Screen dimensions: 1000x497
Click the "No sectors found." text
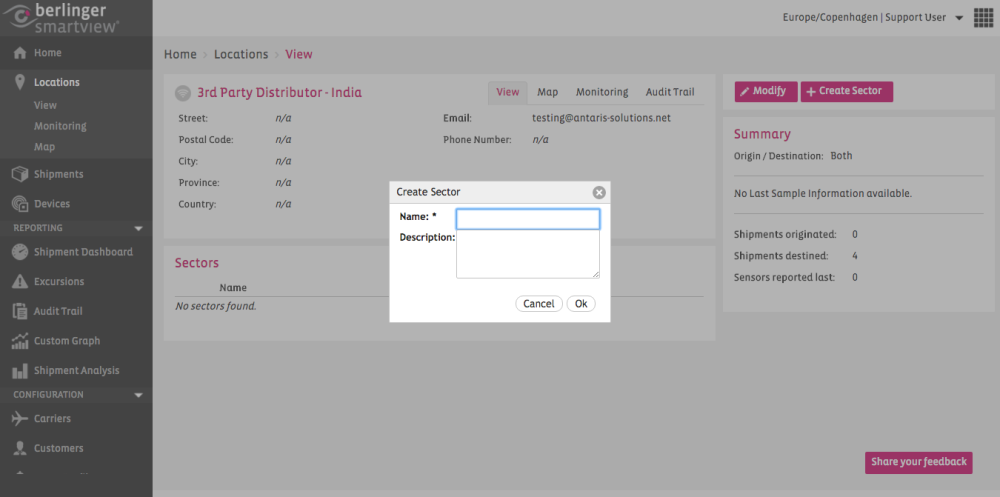tap(216, 306)
